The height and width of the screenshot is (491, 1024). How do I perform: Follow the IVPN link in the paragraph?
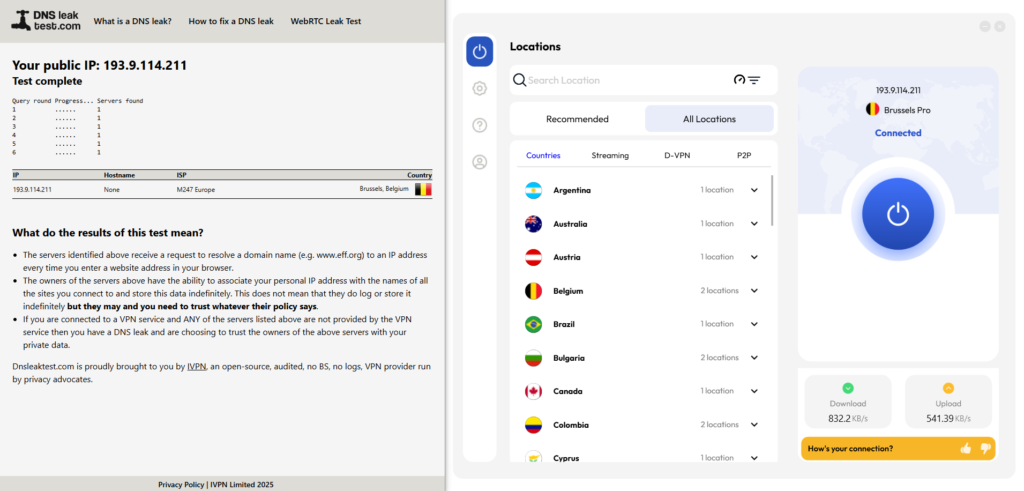197,367
